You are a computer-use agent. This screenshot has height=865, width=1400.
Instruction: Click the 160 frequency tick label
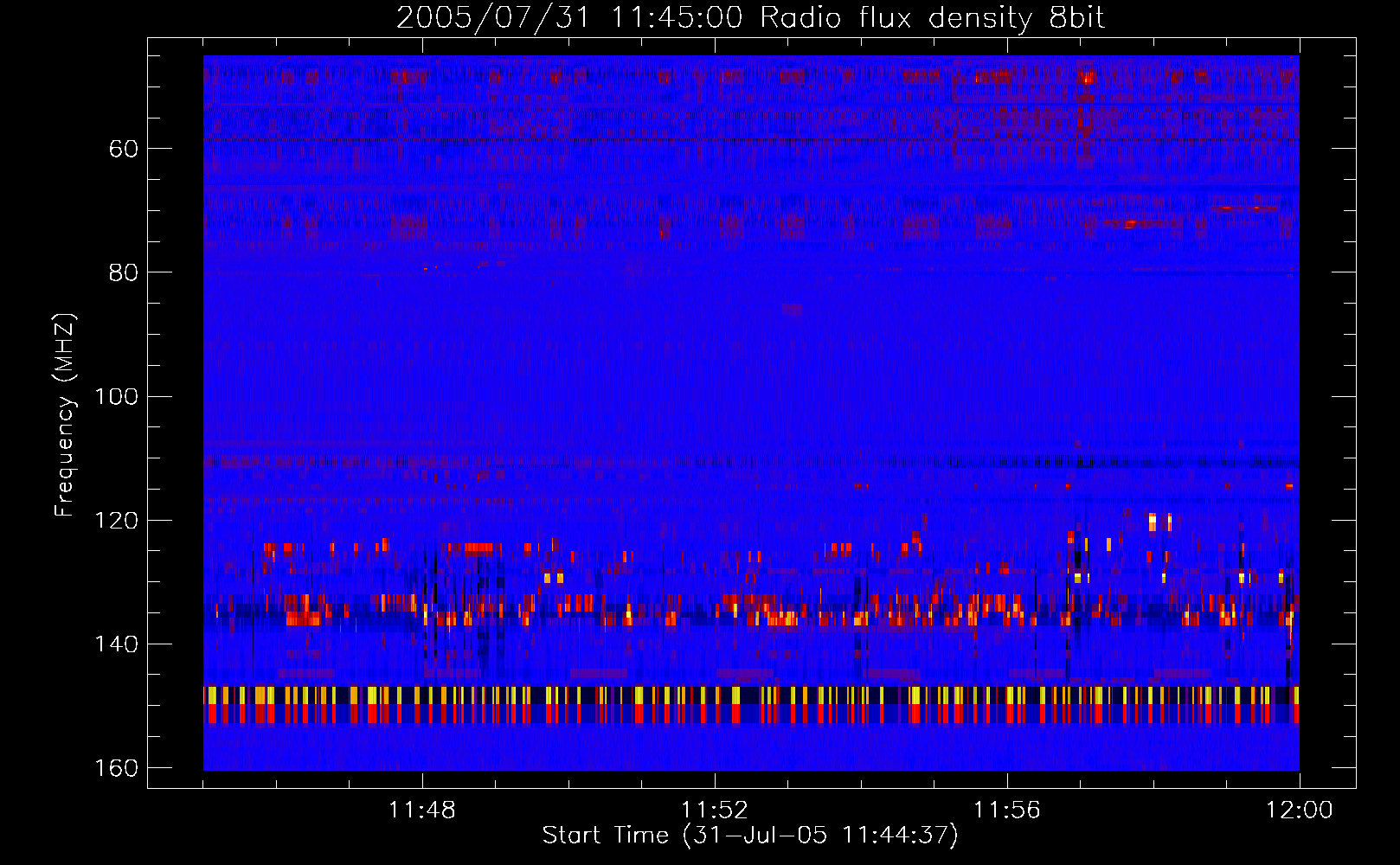click(x=116, y=768)
